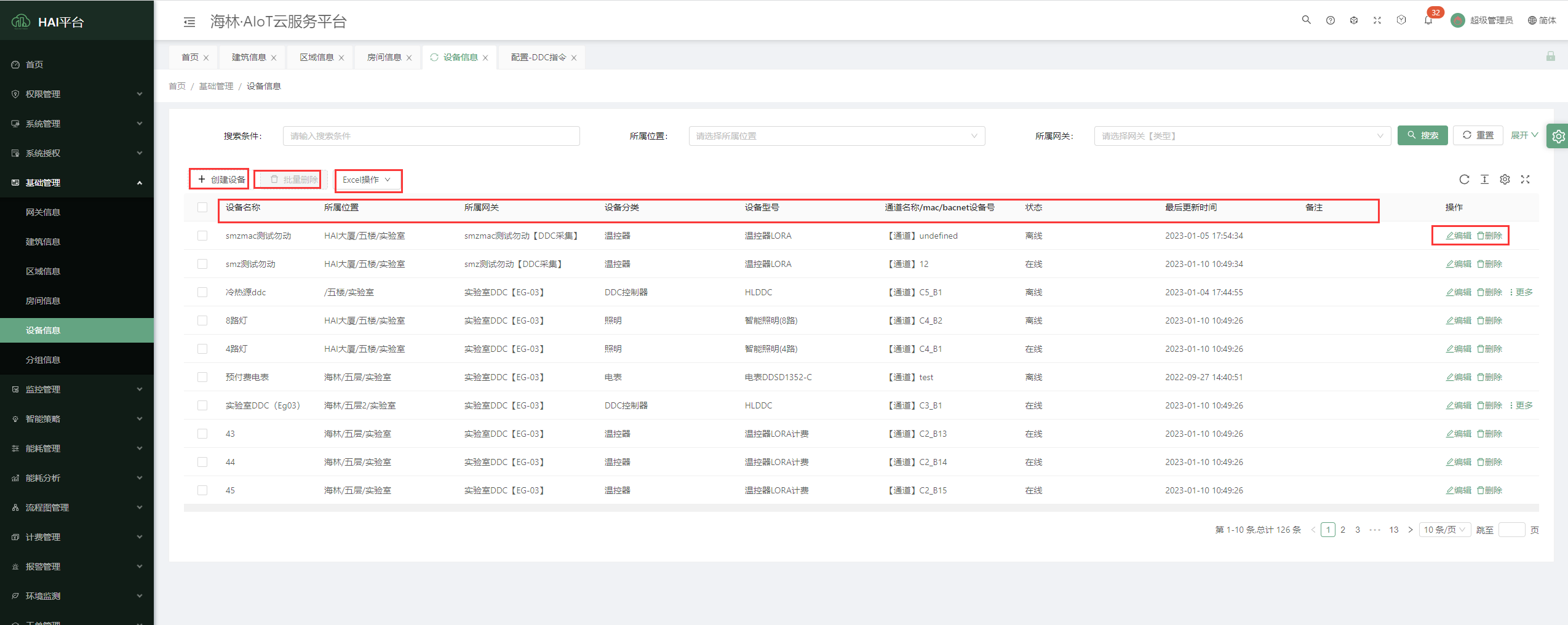Click the help question mark icon
The image size is (1568, 625).
[1330, 20]
